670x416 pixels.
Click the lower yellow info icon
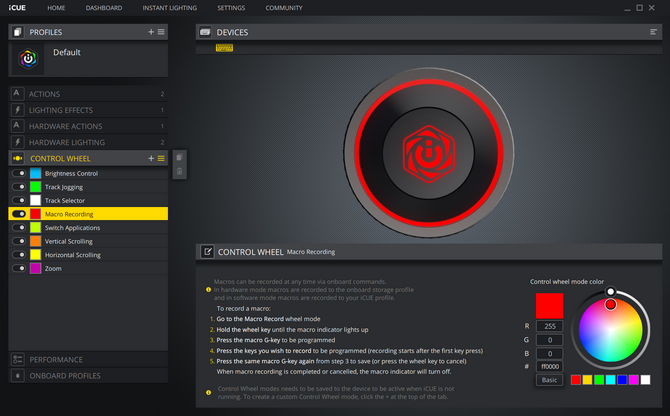(x=209, y=392)
